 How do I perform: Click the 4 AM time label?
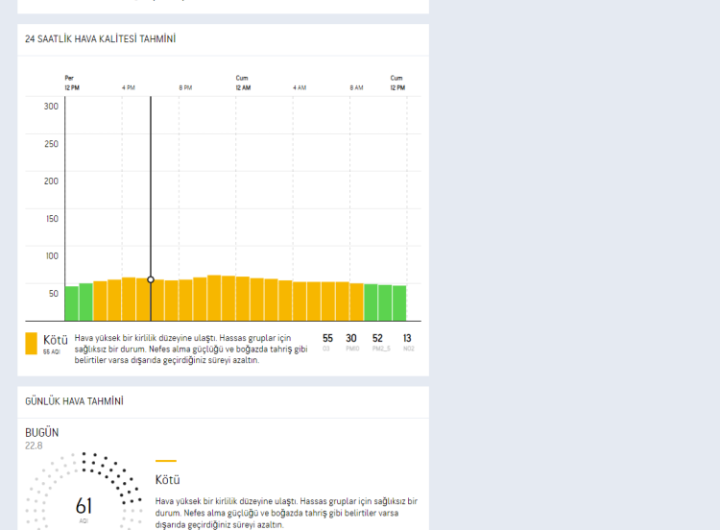[x=299, y=88]
